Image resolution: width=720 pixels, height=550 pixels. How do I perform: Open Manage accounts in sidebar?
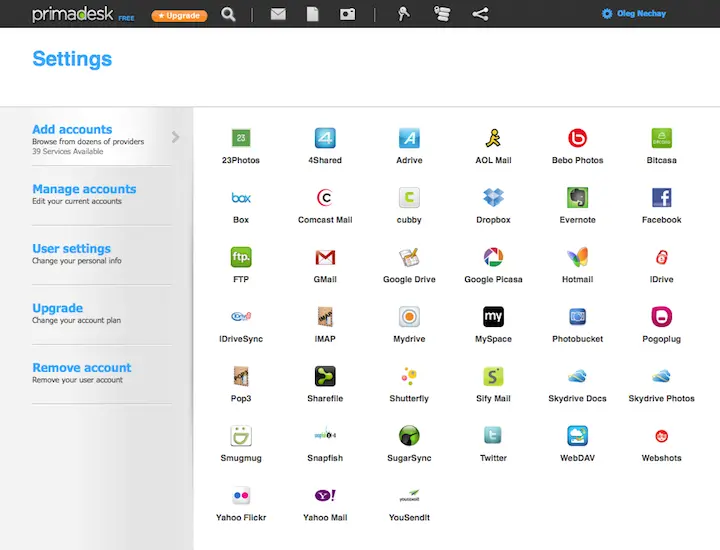pos(84,189)
